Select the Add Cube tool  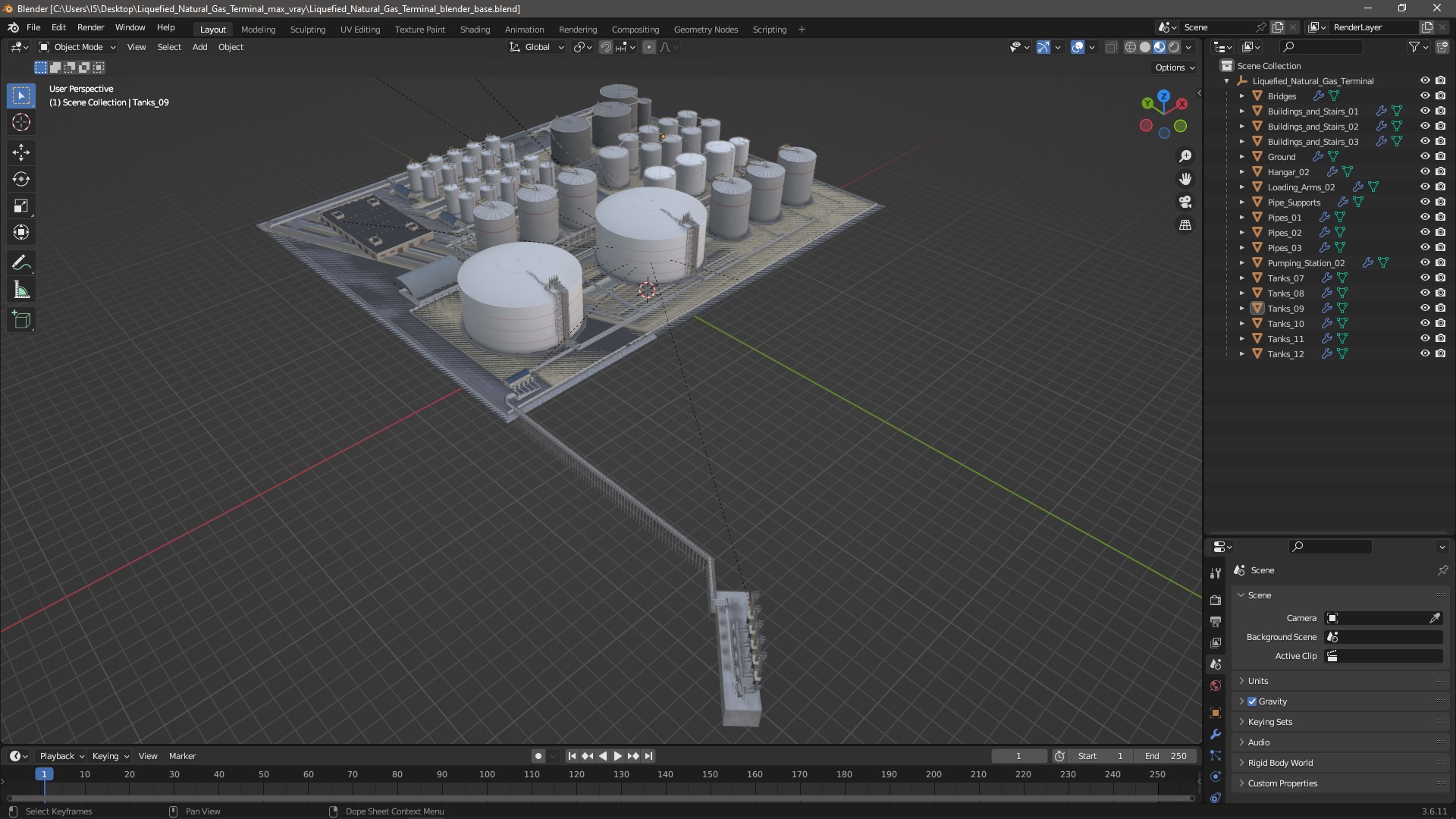tap(21, 320)
